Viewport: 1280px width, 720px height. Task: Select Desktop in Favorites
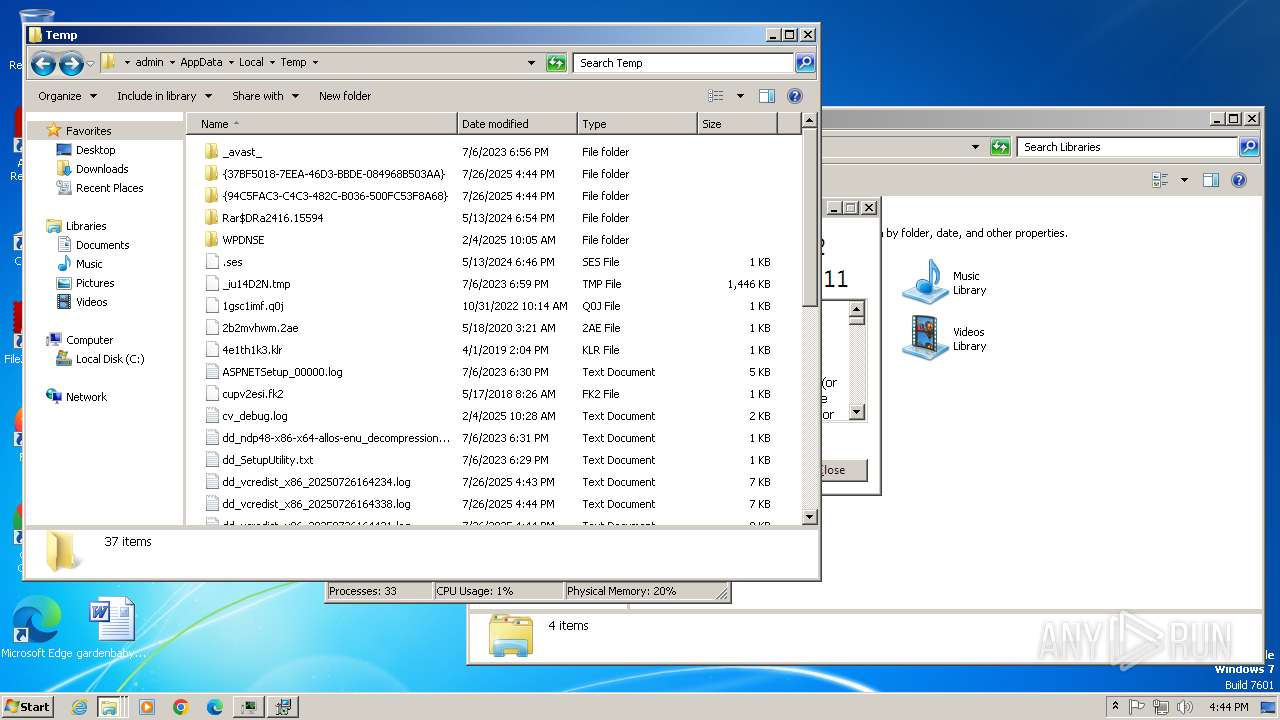[95, 150]
